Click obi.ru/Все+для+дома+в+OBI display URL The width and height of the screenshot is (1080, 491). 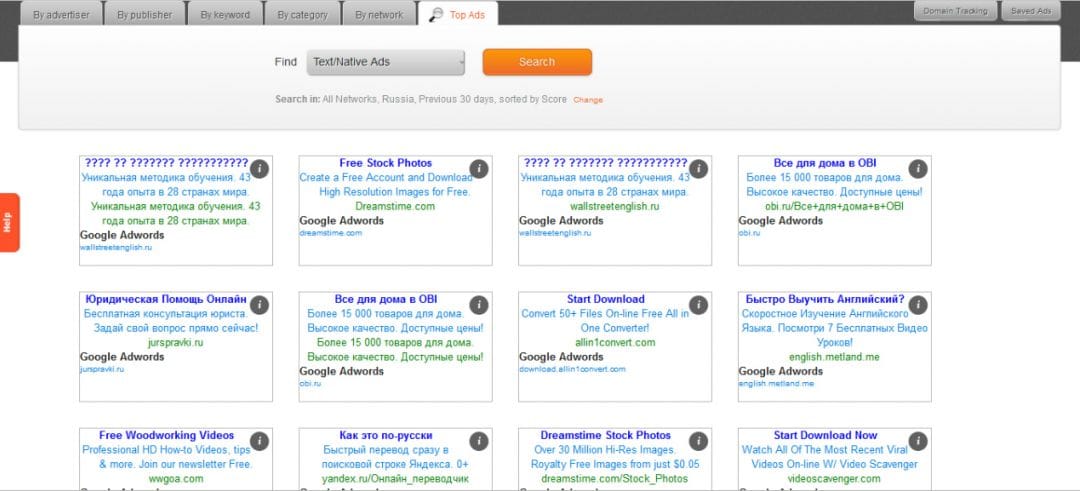[835, 207]
